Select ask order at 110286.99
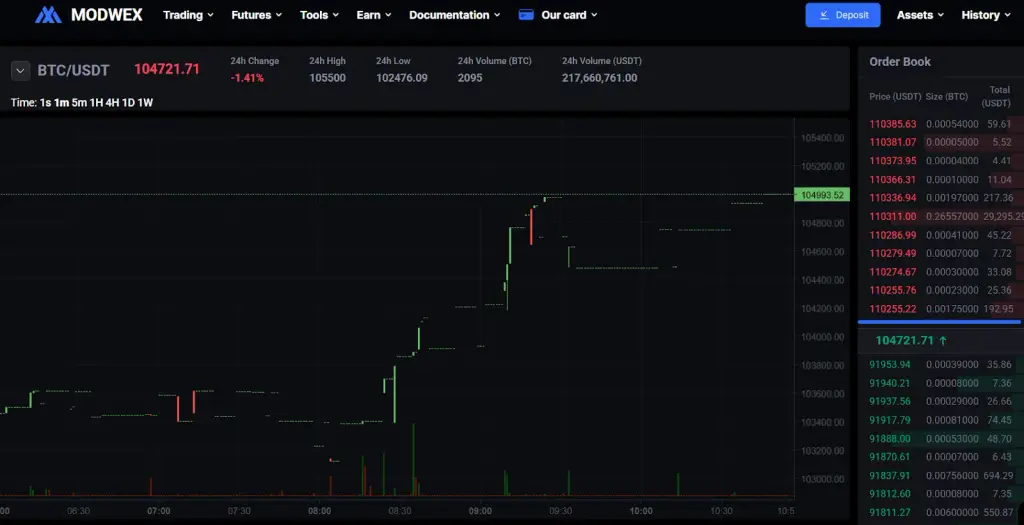The image size is (1024, 525). click(941, 235)
